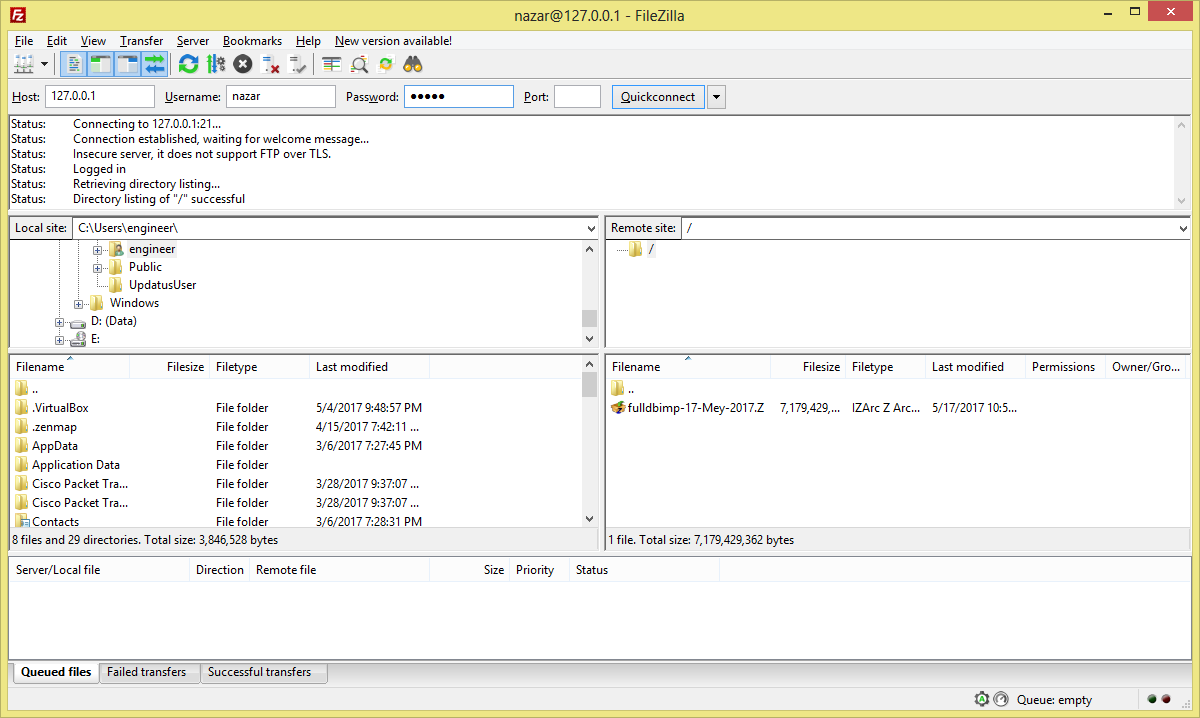Image resolution: width=1200 pixels, height=718 pixels.
Task: Click the Username field containing nazar
Action: click(x=281, y=97)
